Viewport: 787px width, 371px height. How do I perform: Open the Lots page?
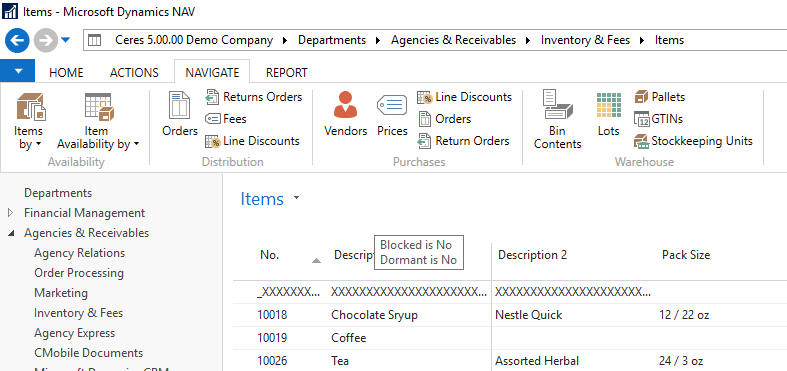point(608,114)
